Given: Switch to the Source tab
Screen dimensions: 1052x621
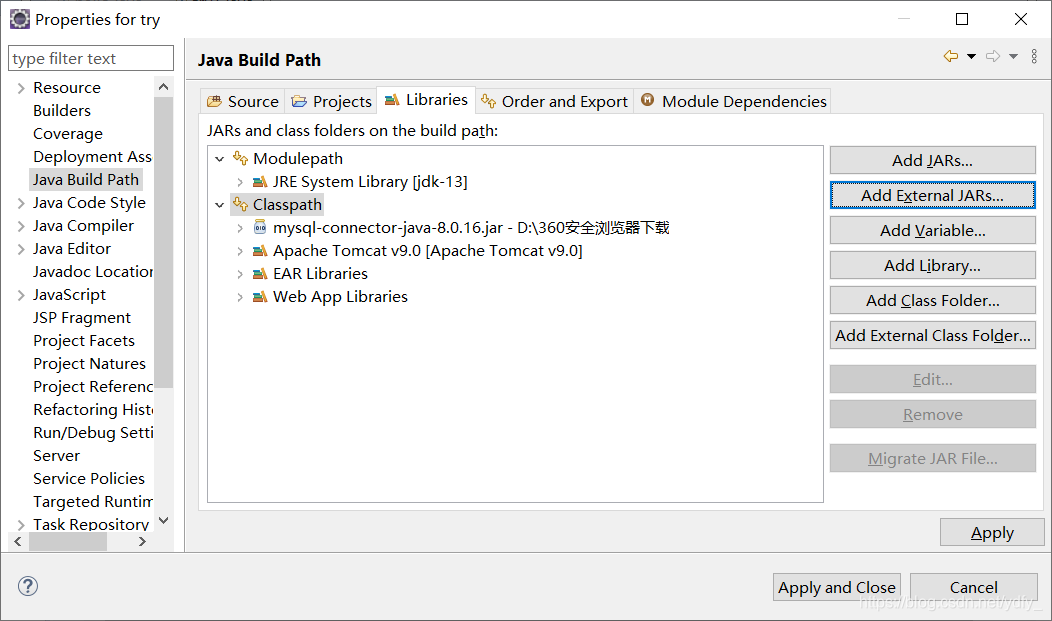Looking at the screenshot, I should tap(242, 101).
